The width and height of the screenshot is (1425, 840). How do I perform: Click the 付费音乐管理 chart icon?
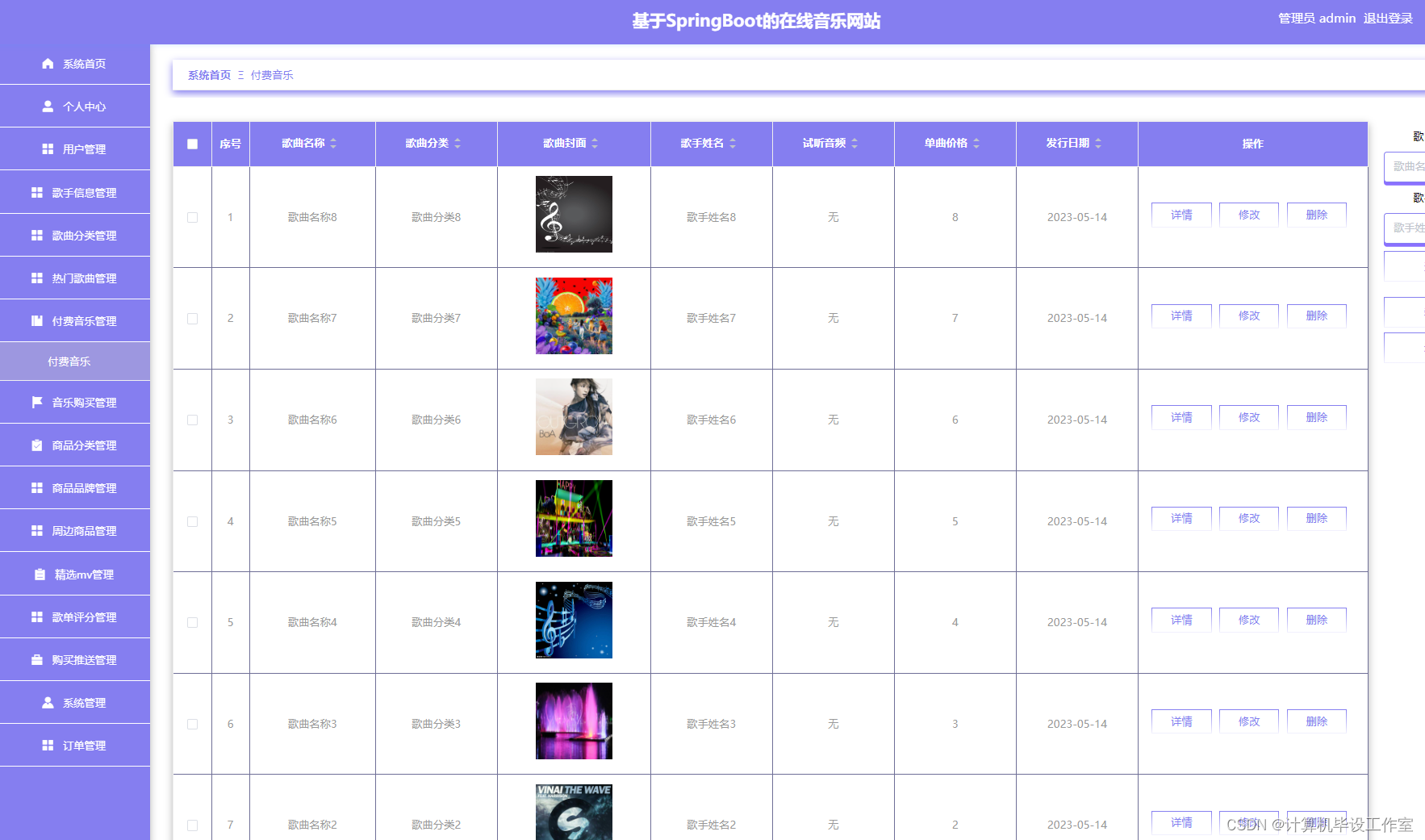(x=36, y=320)
